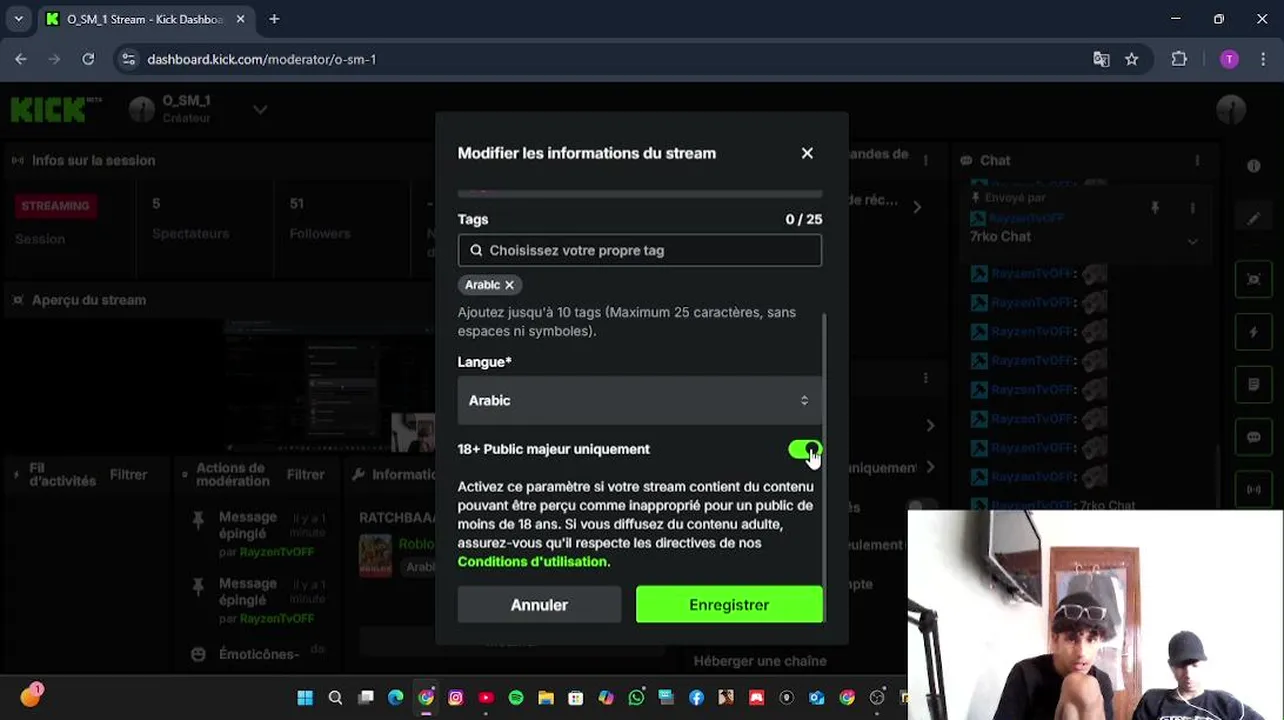The height and width of the screenshot is (720, 1284).
Task: Open the Langue dropdown showing Arabic
Action: click(x=640, y=400)
